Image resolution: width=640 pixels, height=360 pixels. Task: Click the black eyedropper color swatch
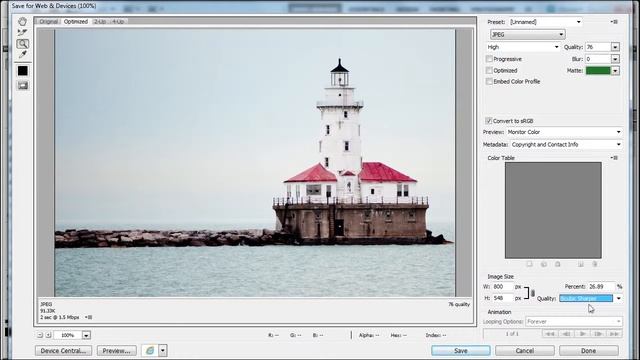tap(22, 71)
